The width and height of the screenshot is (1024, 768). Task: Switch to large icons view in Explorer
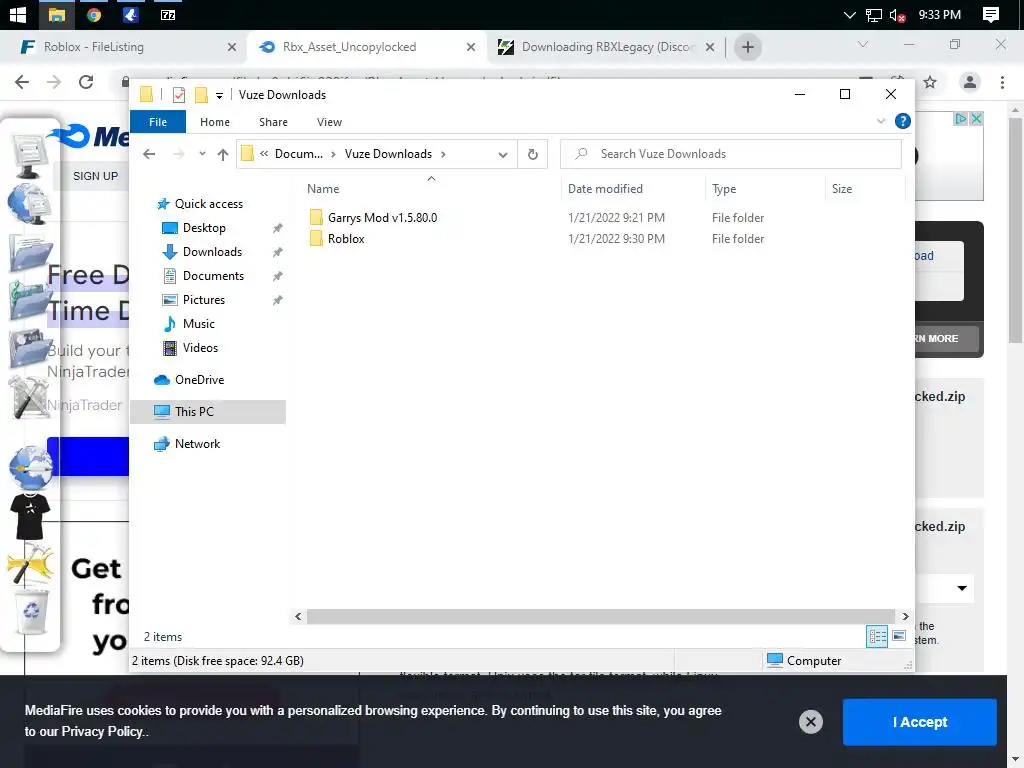[x=899, y=637]
